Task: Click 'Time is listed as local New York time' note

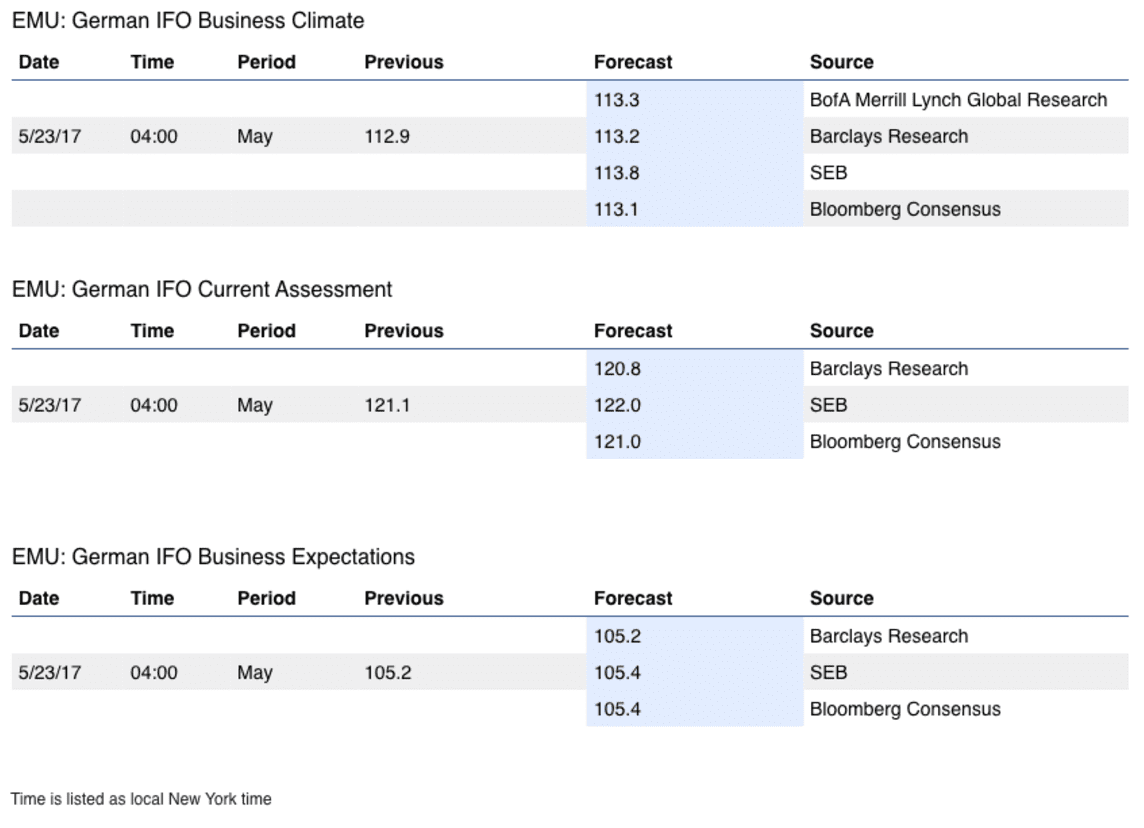Action: point(141,799)
